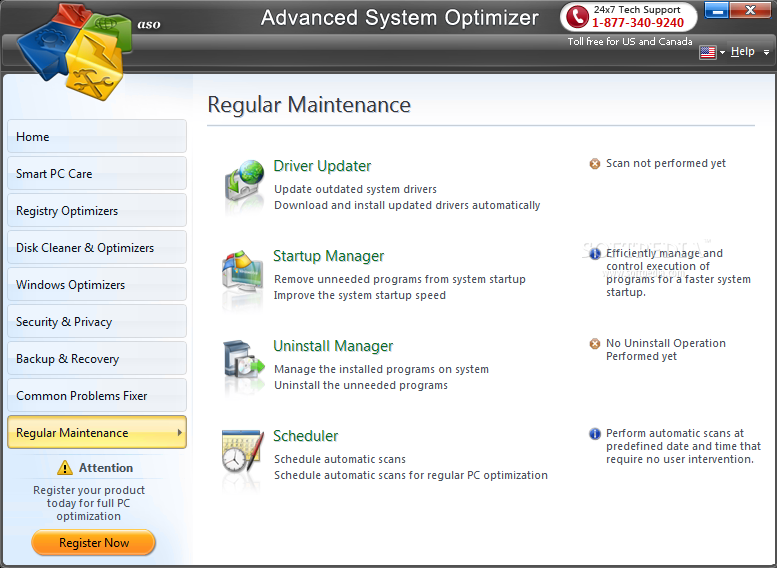Click the tech support phone number 1-877-340-9240
Viewport: 777px width, 568px height.
pyautogui.click(x=638, y=23)
